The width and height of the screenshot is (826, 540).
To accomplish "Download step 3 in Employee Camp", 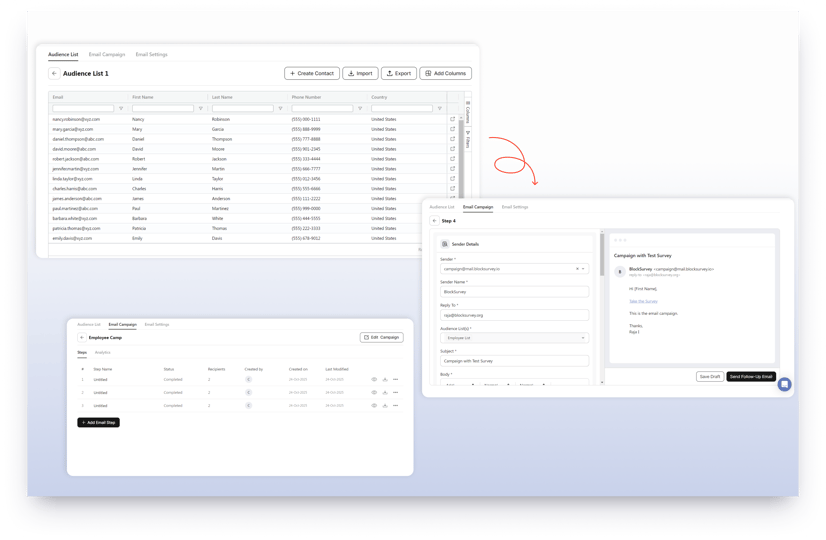I will 385,406.
